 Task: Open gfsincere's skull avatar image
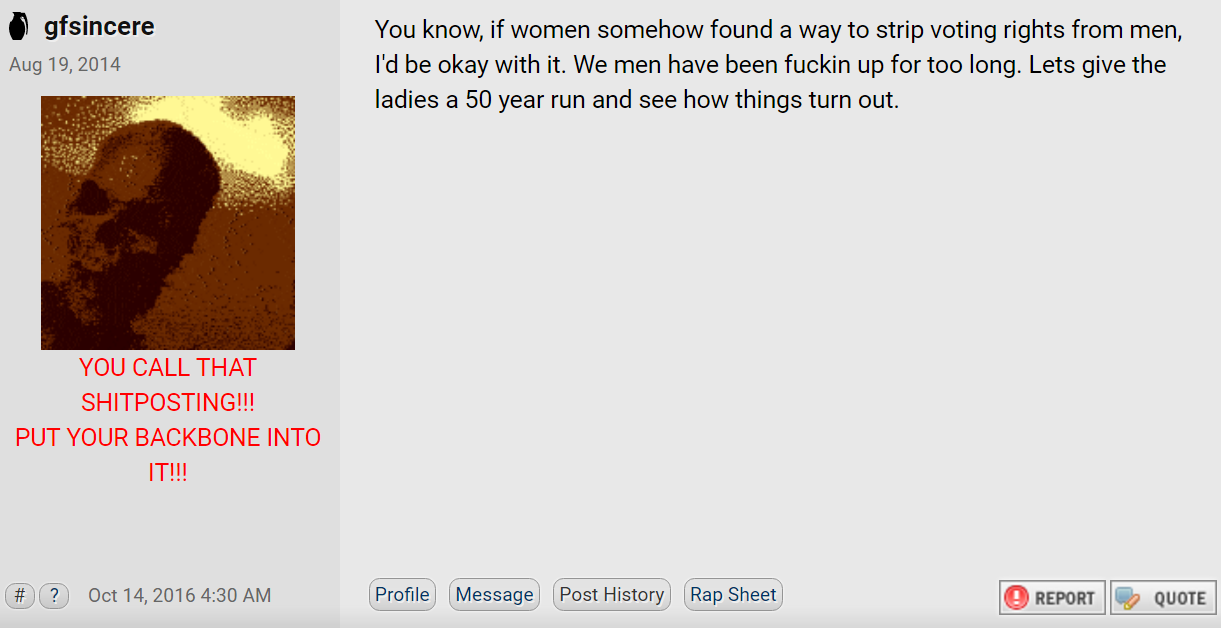[168, 223]
